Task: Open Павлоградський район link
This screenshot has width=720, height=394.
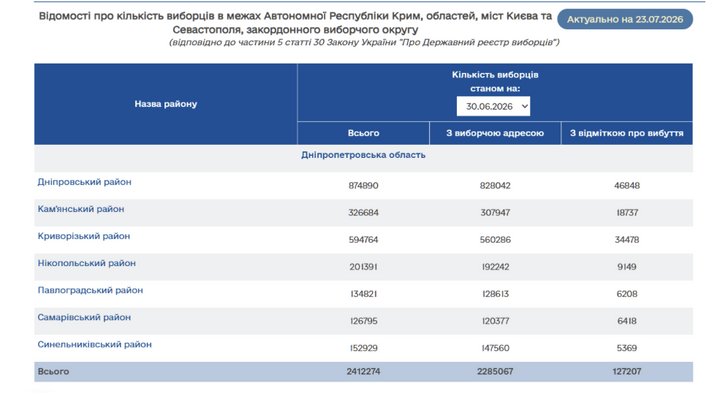Action: 90,290
